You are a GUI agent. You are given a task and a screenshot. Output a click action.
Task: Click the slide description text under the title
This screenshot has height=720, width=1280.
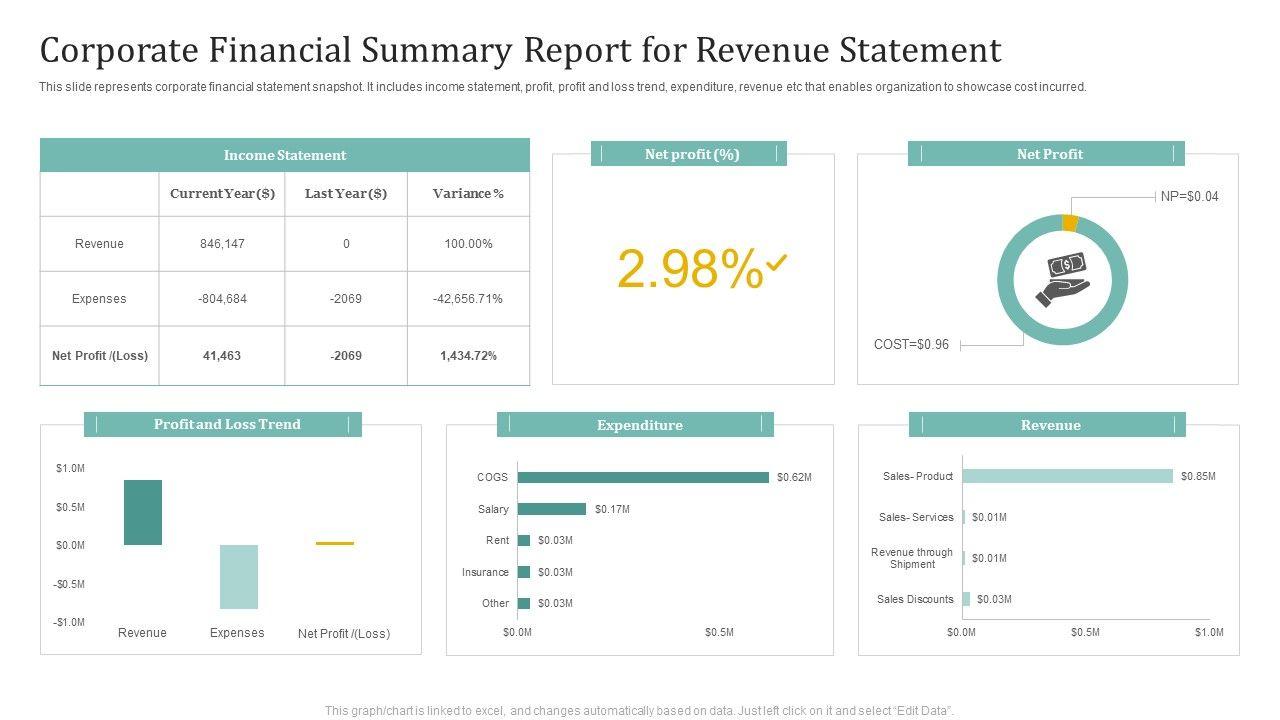pos(563,87)
